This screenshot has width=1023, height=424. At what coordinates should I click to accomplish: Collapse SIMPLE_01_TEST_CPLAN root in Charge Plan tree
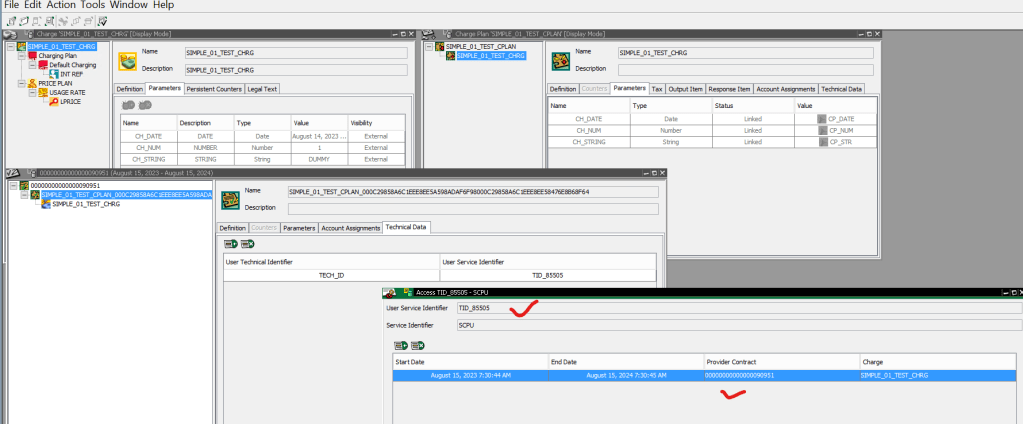[x=429, y=47]
